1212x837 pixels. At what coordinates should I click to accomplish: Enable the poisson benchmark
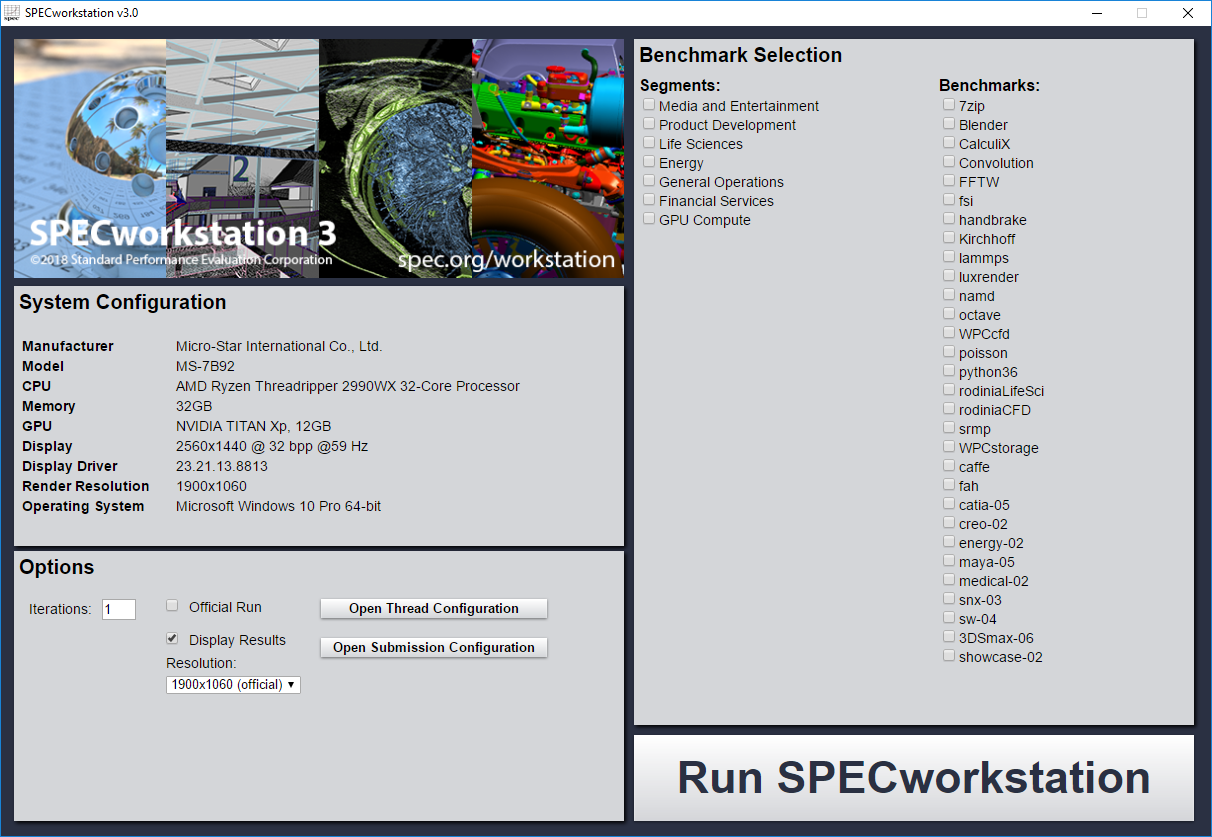tap(949, 351)
